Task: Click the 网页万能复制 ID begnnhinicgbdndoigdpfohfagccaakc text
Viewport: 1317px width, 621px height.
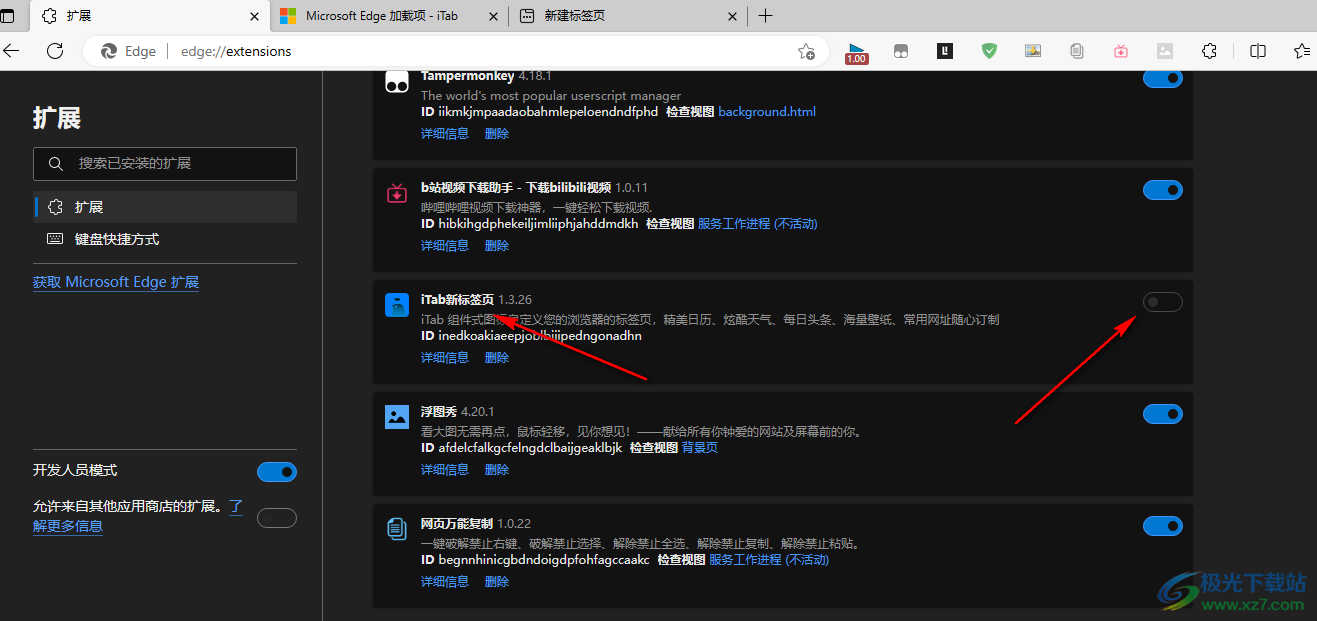Action: (535, 560)
